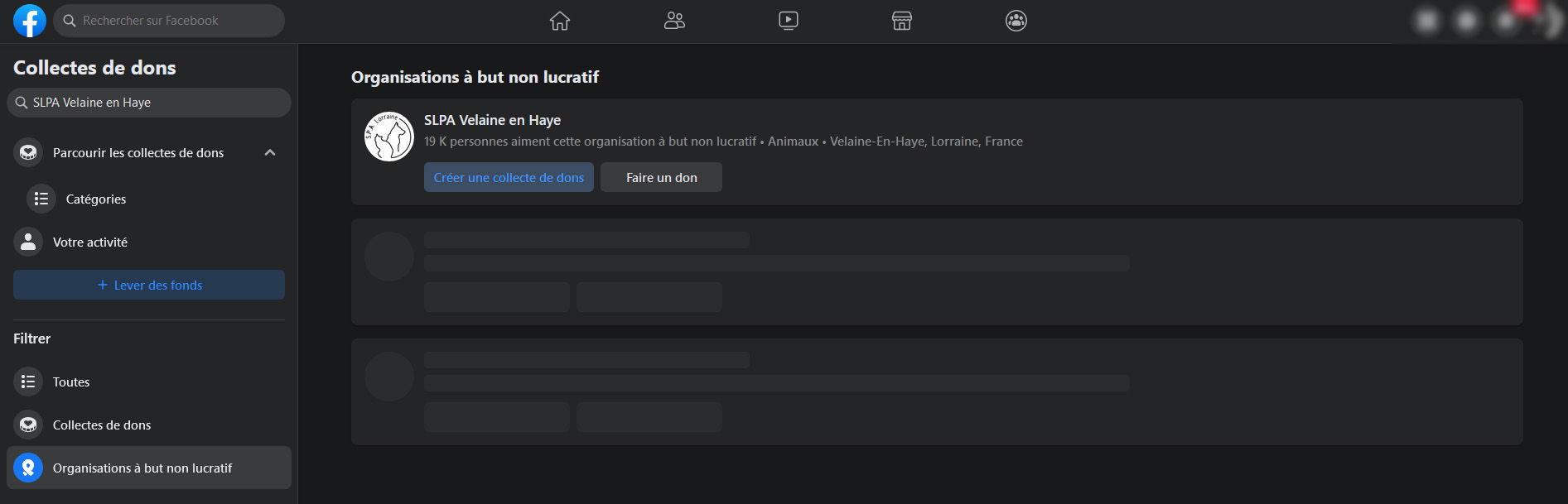Collapse the Parcourir les collectes de dons chevron
Image resolution: width=1568 pixels, height=504 pixels.
270,152
